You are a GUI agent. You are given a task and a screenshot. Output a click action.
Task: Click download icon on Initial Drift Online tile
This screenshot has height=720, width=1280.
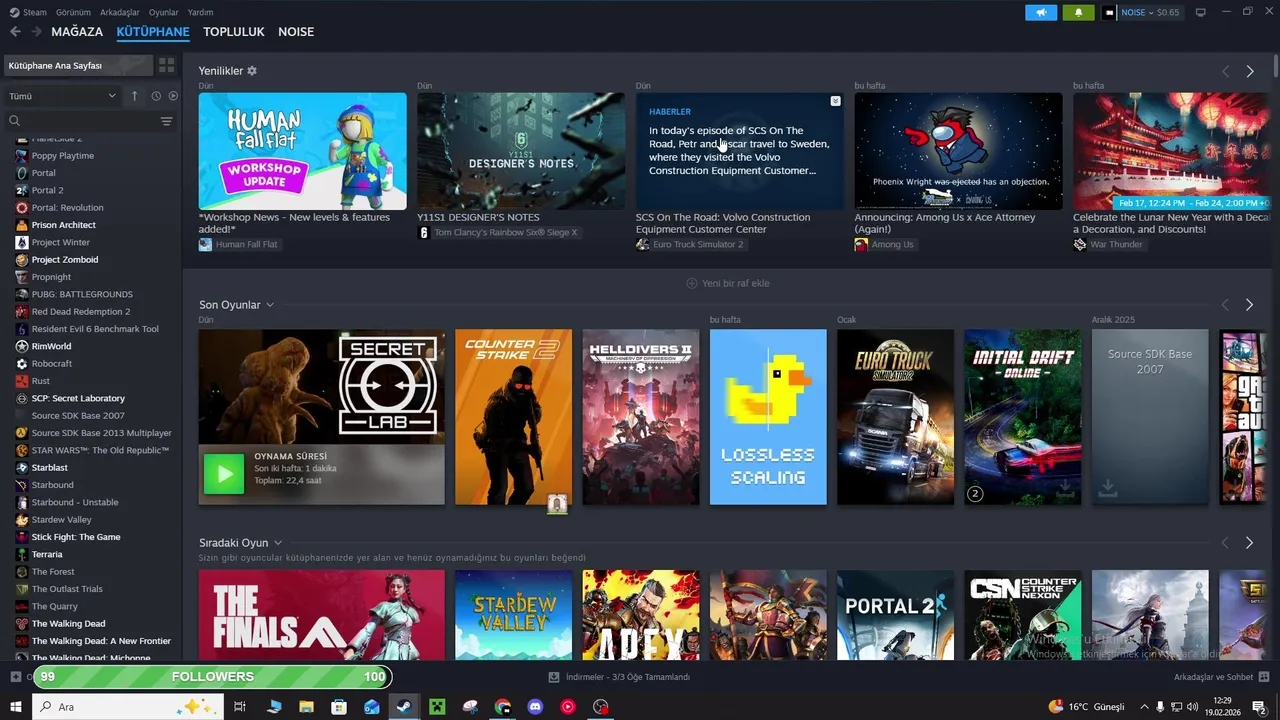pos(1065,488)
